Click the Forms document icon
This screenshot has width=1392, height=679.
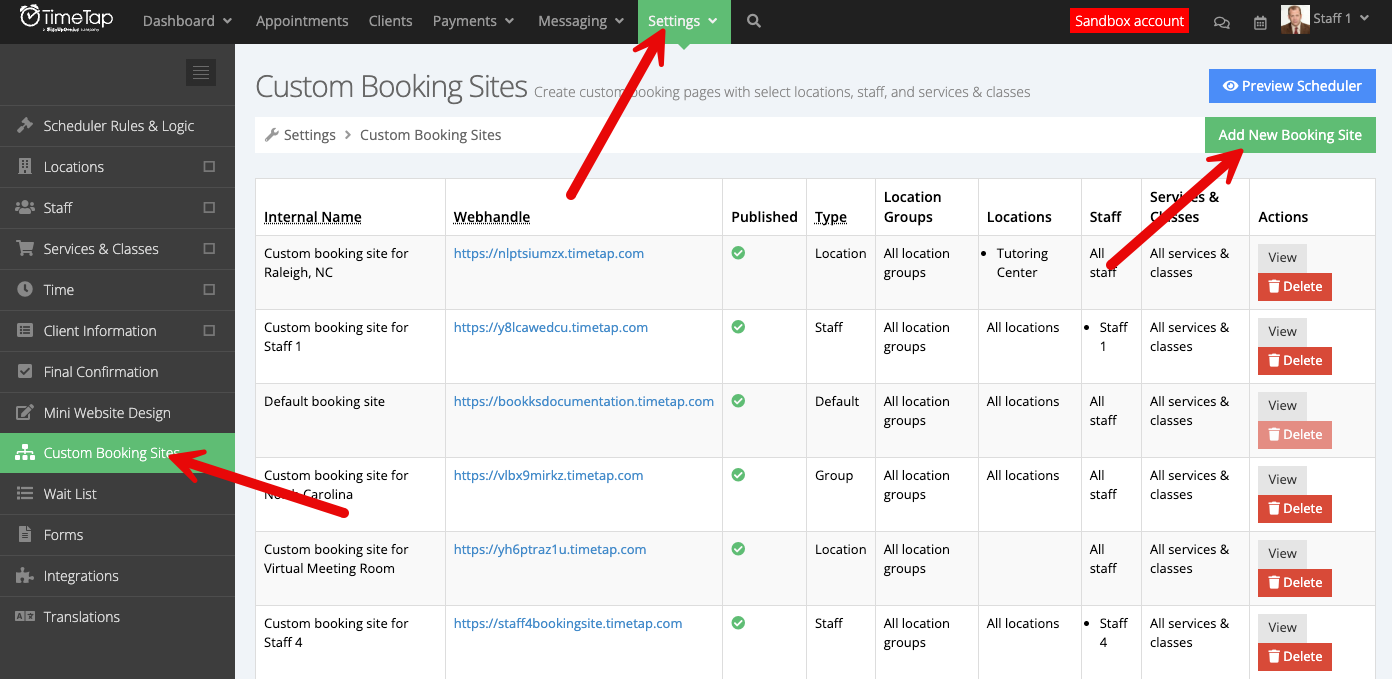tap(25, 535)
